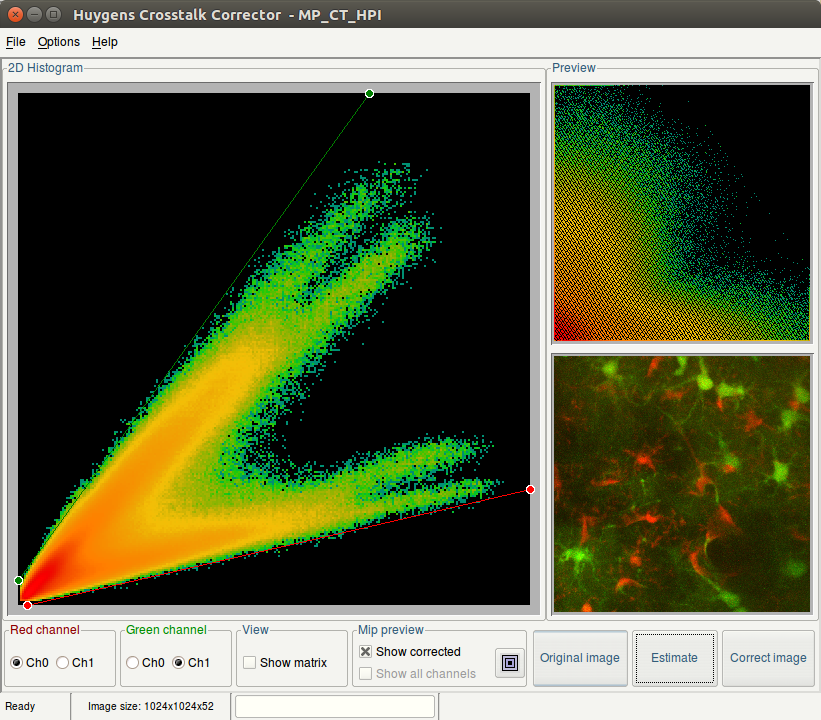Screen dimensions: 821x720
Task: Click the red handle at the histogram bottom-left
Action: (x=27, y=605)
